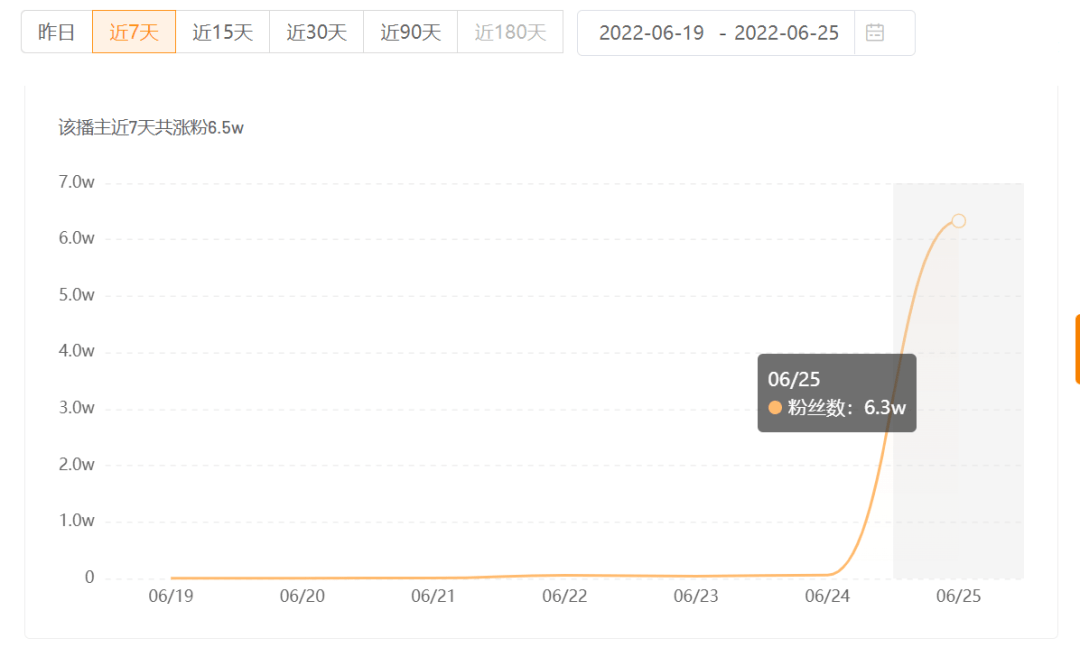The width and height of the screenshot is (1080, 666).
Task: Switch to 近15天 range
Action: coord(222,32)
